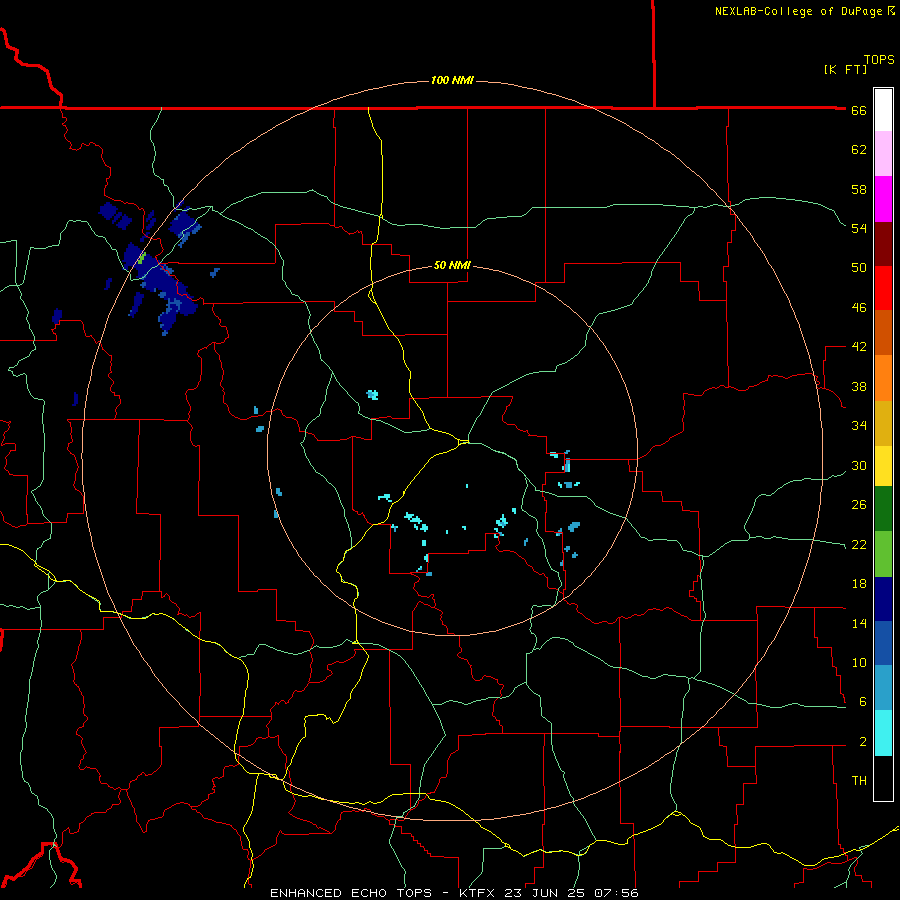Click the 50 legend value
This screenshot has width=900, height=900.
[859, 268]
